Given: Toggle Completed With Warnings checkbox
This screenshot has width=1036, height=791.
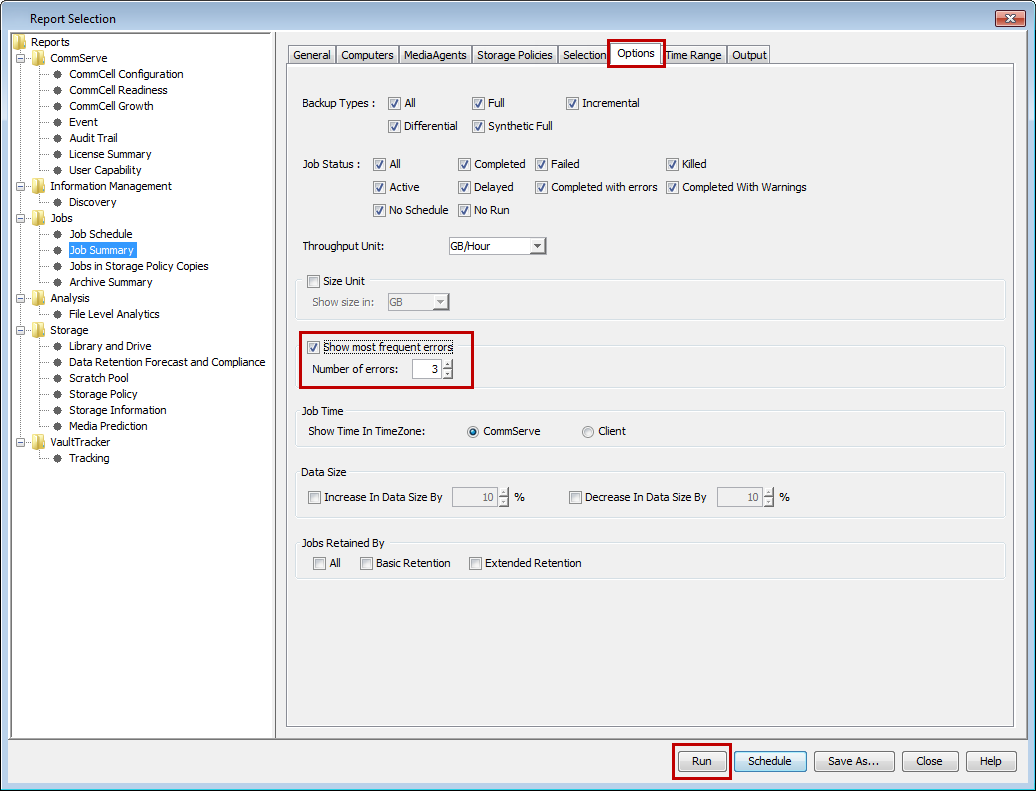Looking at the screenshot, I should pyautogui.click(x=673, y=187).
